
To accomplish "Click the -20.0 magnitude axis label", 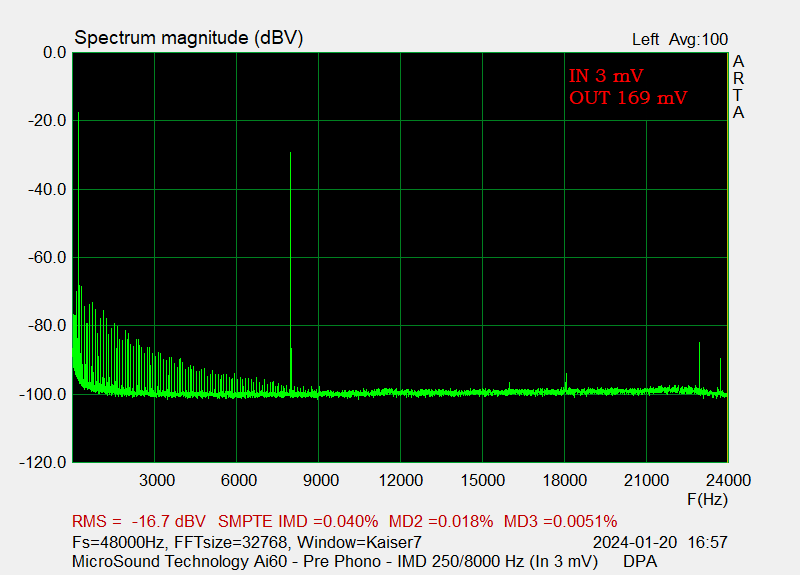I will (47, 121).
